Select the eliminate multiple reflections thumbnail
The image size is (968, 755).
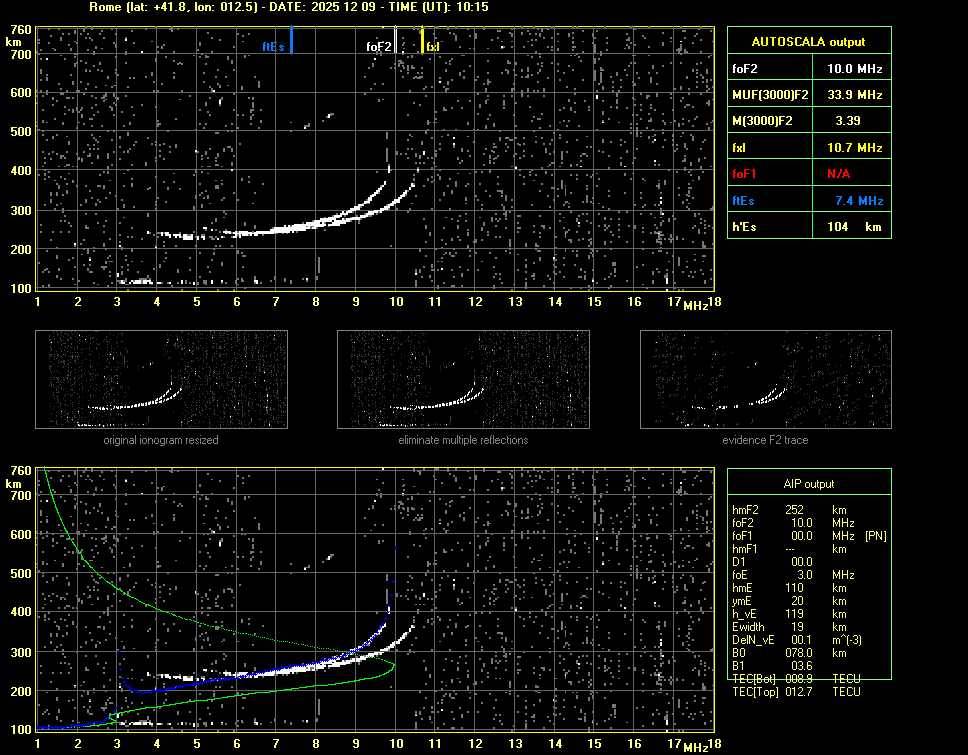click(x=463, y=381)
